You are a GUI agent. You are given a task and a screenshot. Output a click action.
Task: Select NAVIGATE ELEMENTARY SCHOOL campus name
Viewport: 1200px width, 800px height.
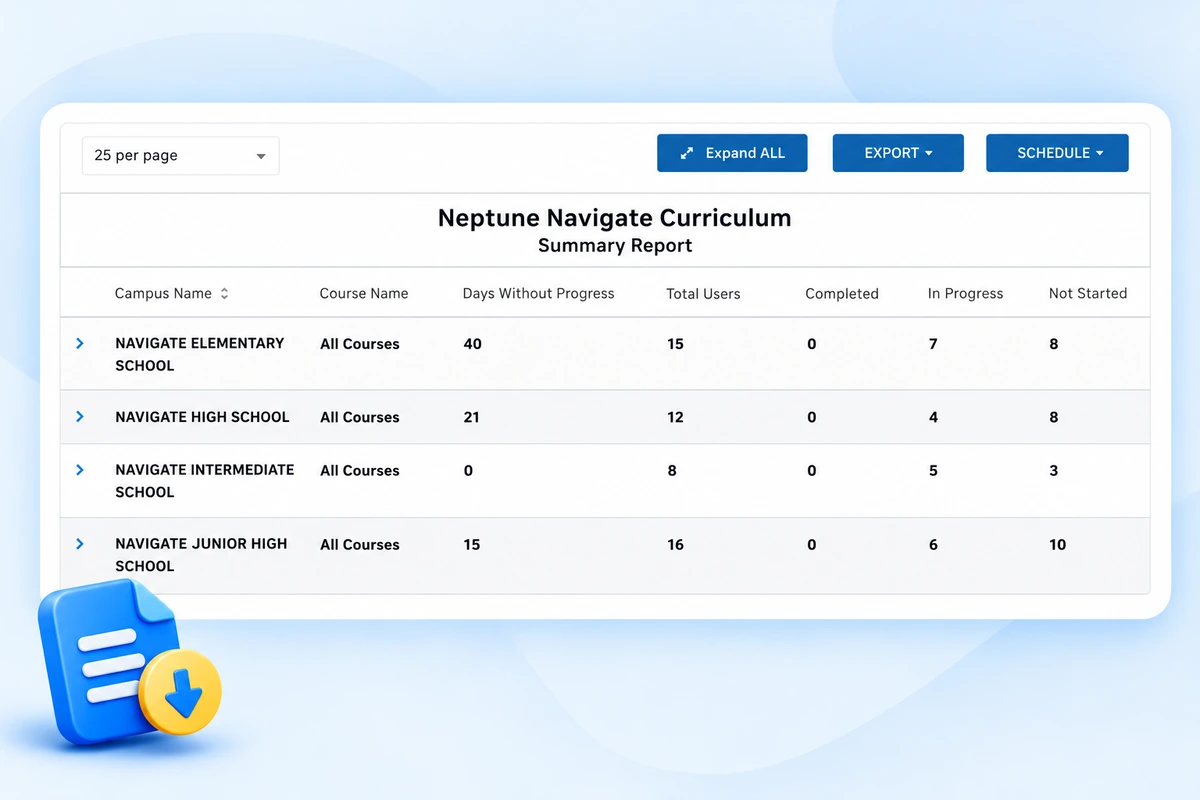point(199,354)
